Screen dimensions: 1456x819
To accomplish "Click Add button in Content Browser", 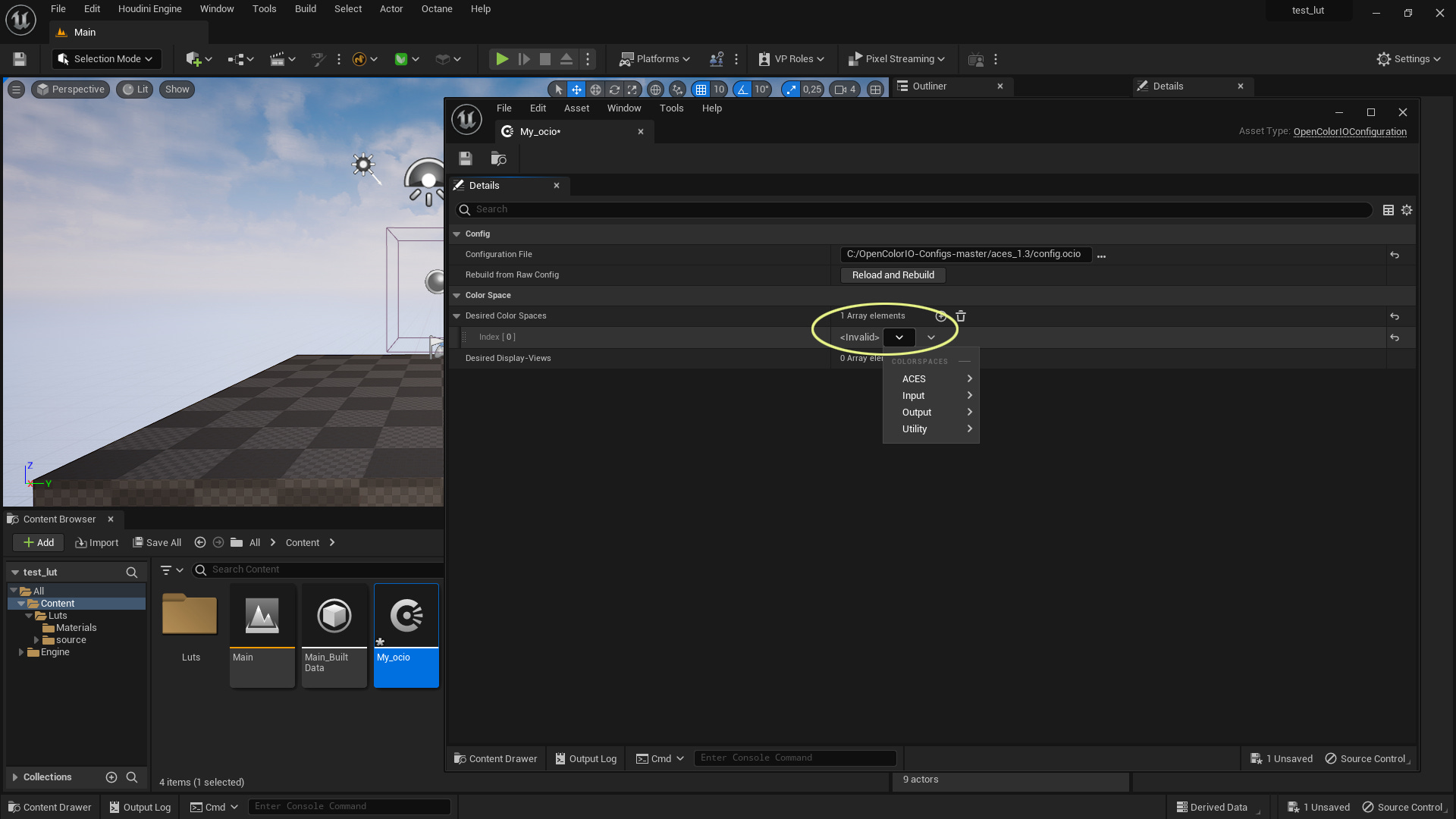I will (38, 543).
